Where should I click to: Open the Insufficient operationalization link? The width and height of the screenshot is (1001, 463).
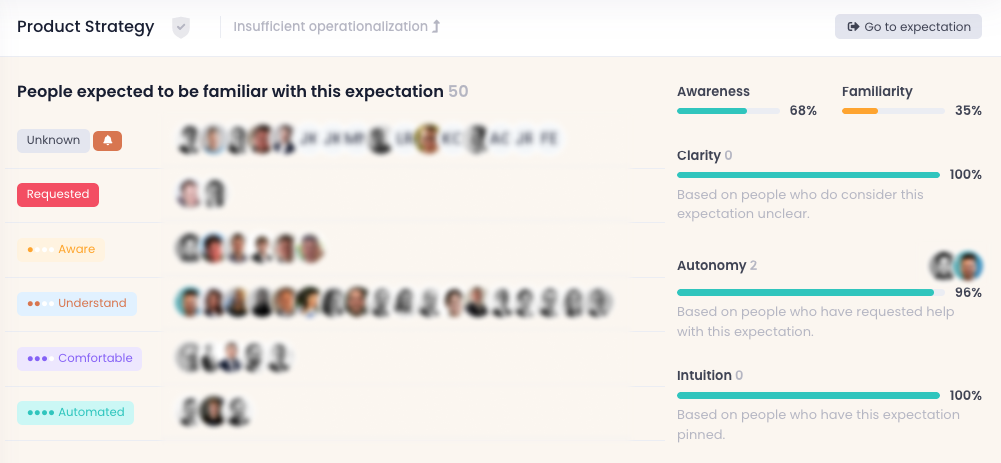(330, 27)
